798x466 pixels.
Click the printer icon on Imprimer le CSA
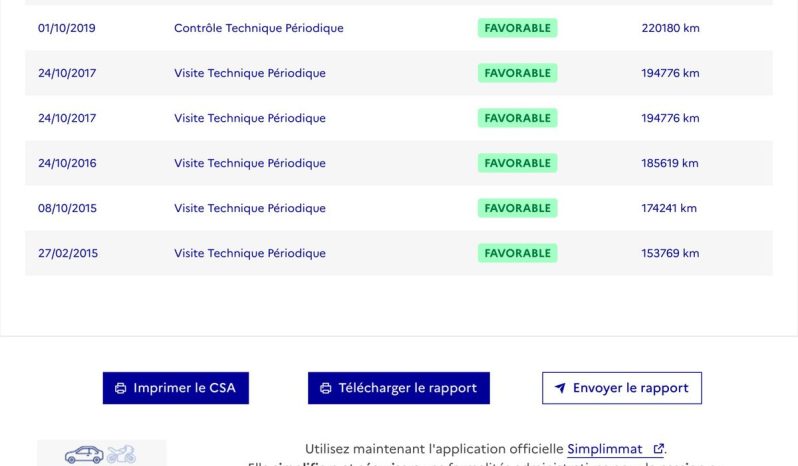[x=121, y=388]
